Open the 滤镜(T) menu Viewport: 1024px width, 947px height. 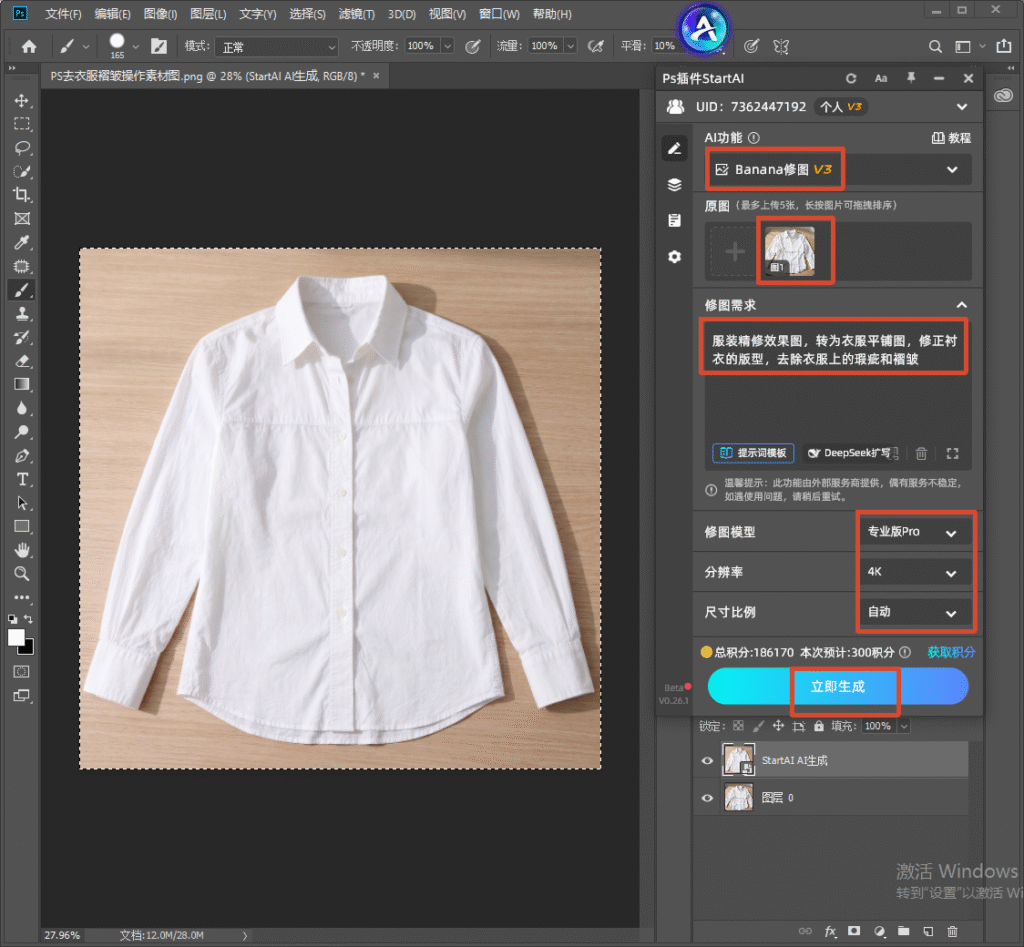357,14
